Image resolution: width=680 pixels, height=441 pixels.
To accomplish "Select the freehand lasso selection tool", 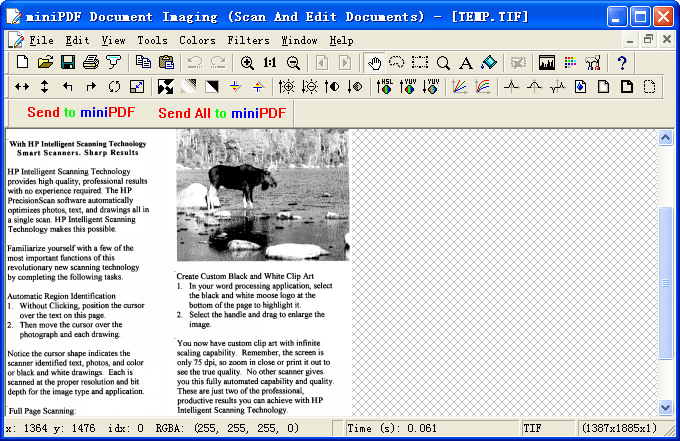I will (x=397, y=63).
